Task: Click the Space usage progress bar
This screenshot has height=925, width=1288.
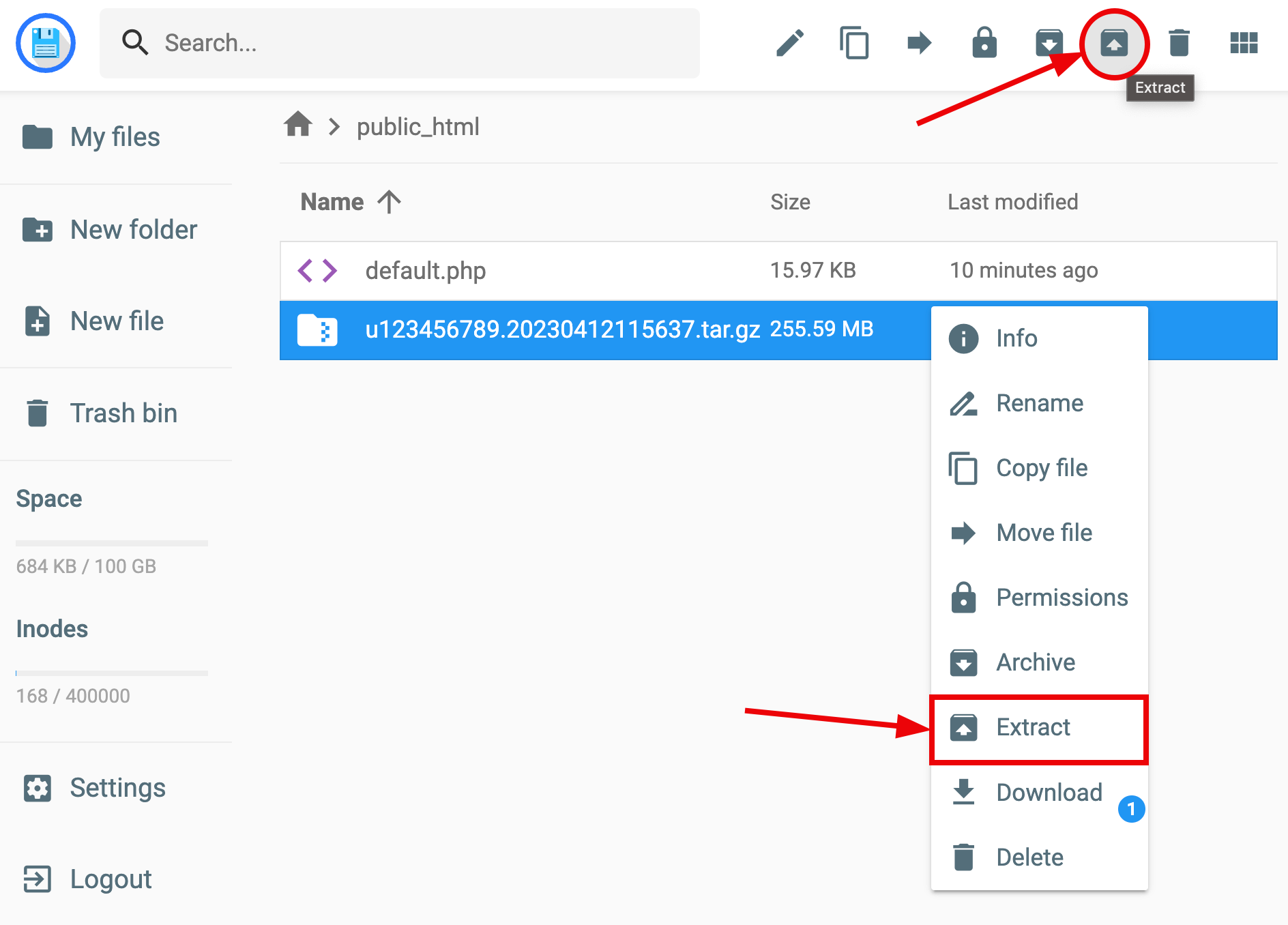Action: [111, 544]
